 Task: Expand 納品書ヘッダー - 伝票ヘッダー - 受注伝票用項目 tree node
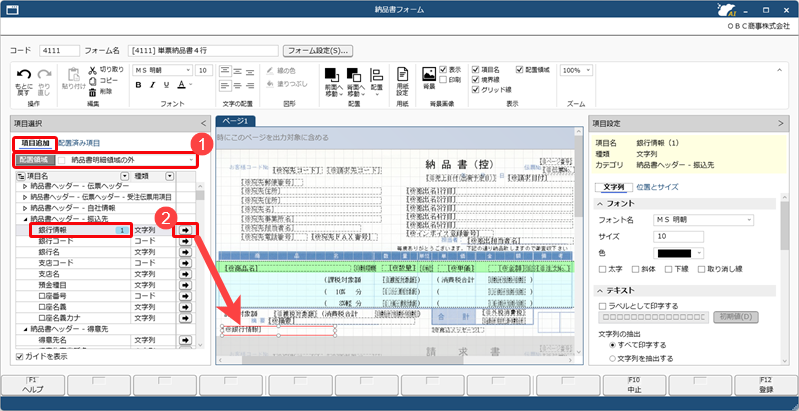[x=24, y=197]
